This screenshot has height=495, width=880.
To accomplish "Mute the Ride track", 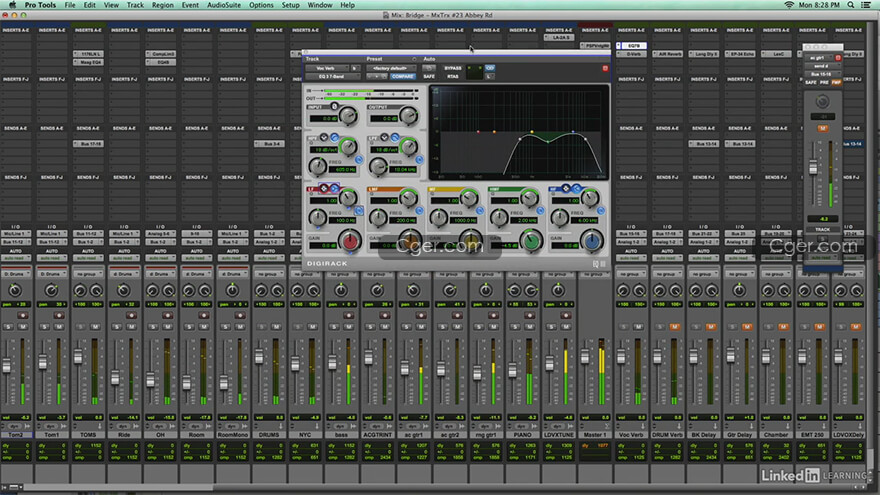I will click(x=131, y=327).
